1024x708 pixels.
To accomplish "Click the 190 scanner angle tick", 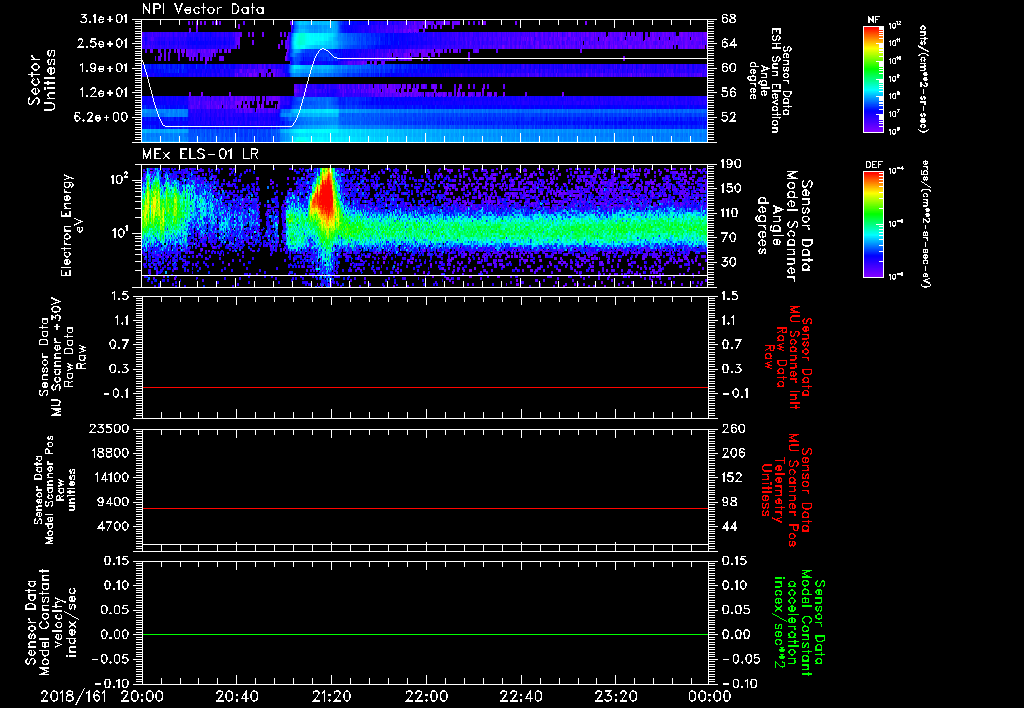I will point(731,164).
